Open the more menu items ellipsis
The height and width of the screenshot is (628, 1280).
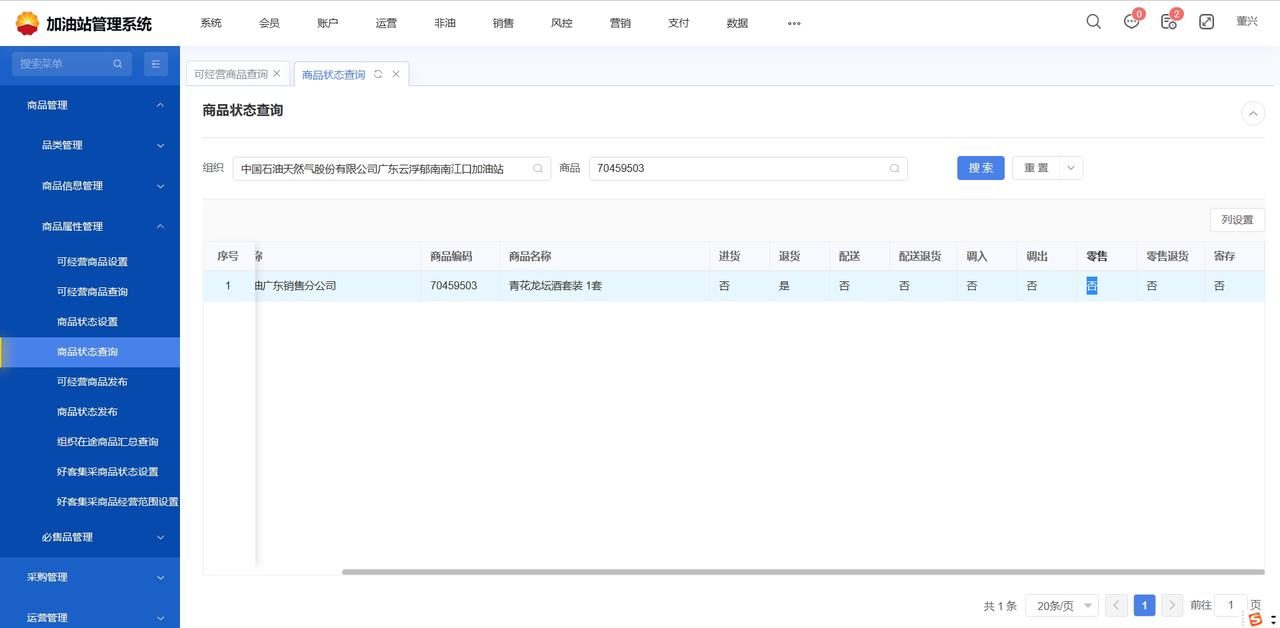(794, 23)
